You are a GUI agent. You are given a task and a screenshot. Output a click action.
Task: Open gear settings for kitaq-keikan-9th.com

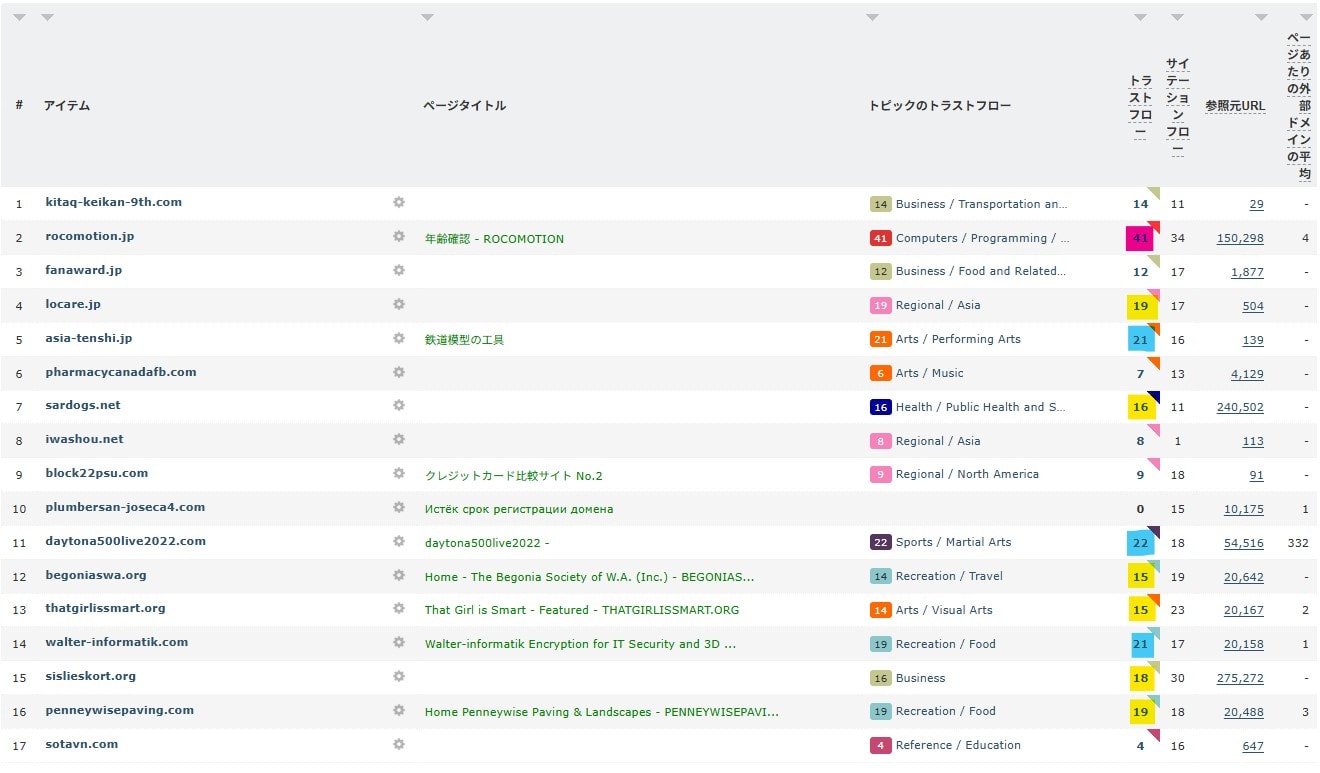tap(399, 203)
